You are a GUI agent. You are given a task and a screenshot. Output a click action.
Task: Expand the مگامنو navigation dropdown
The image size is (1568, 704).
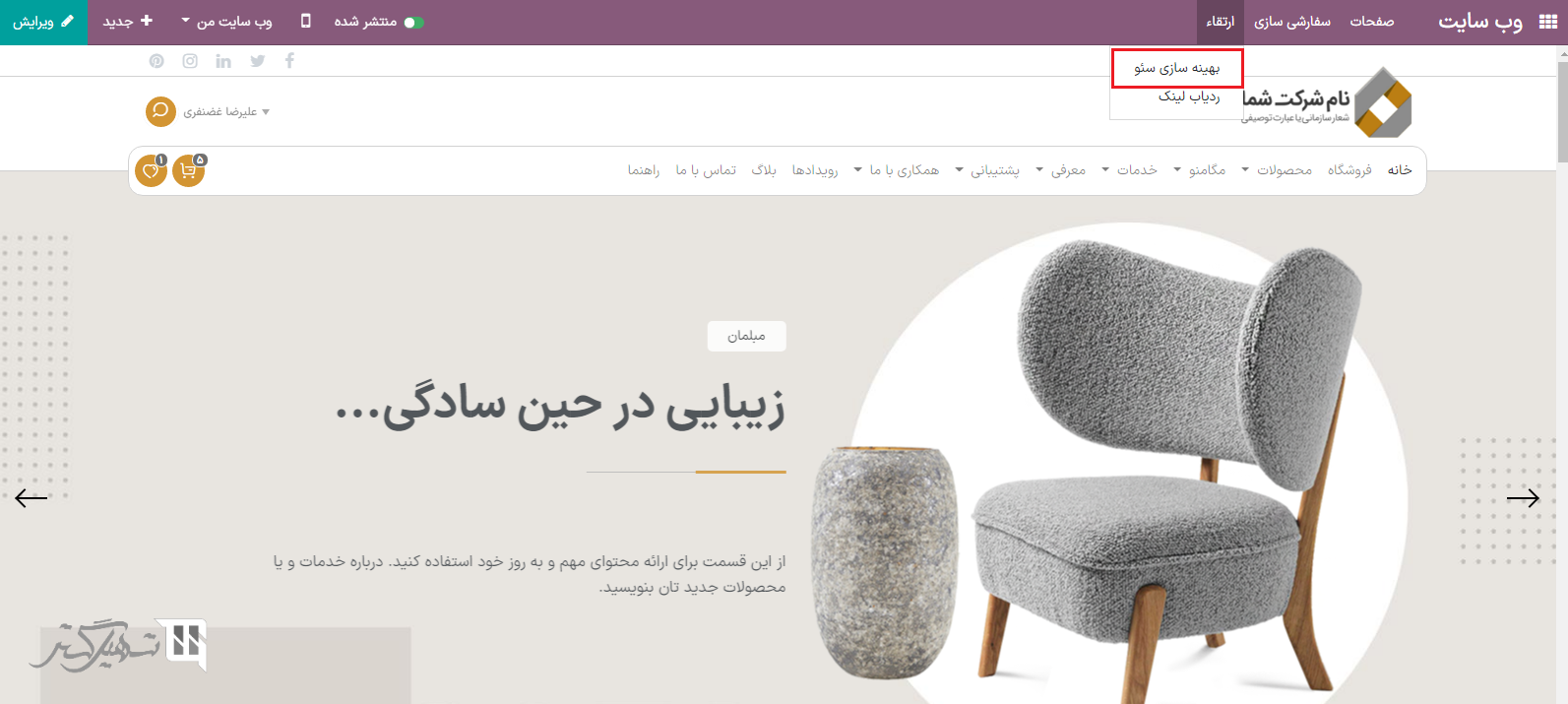tap(1200, 170)
